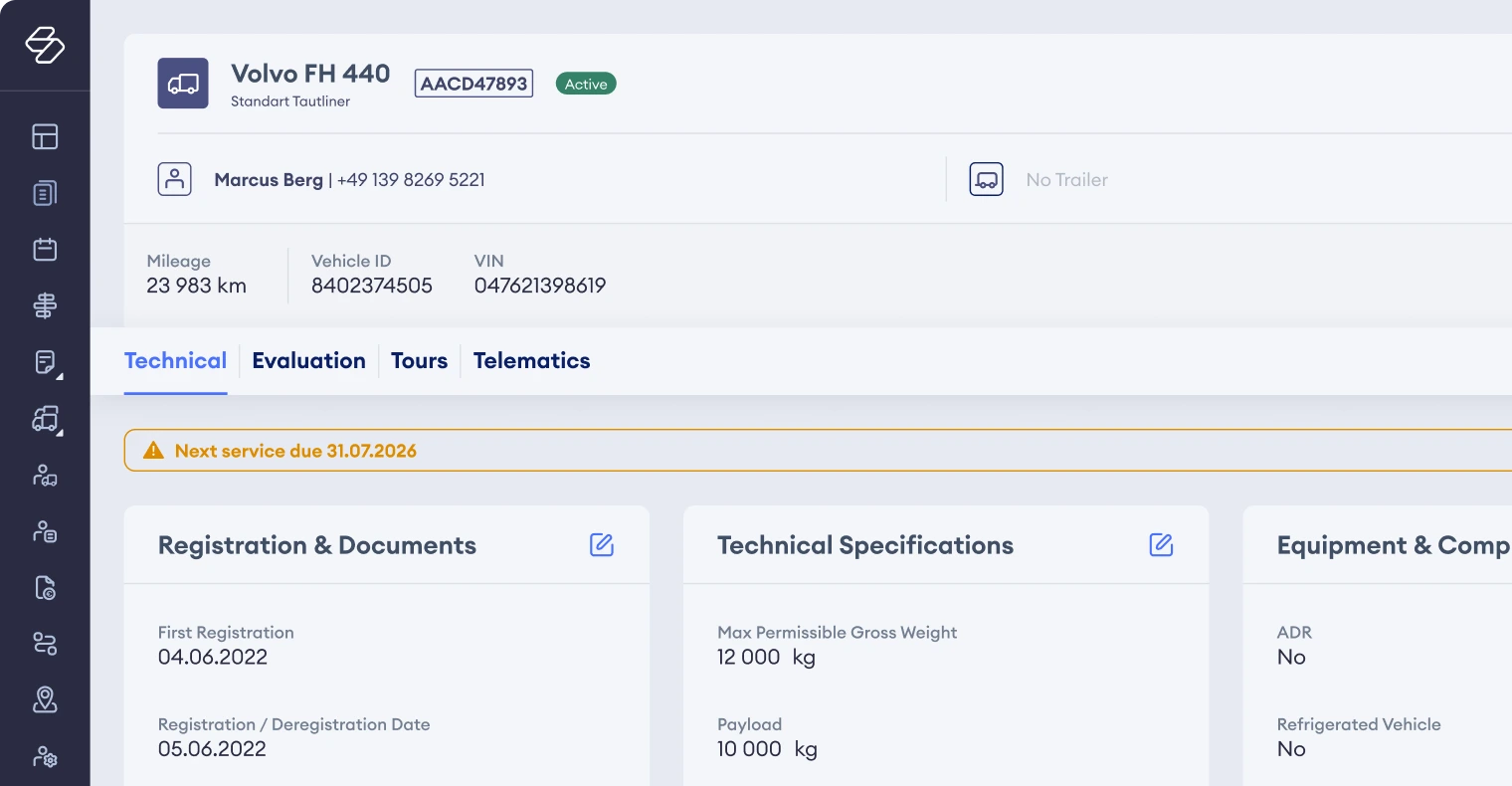Open the person with list sidebar icon
This screenshot has height=786, width=1512.
point(45,531)
